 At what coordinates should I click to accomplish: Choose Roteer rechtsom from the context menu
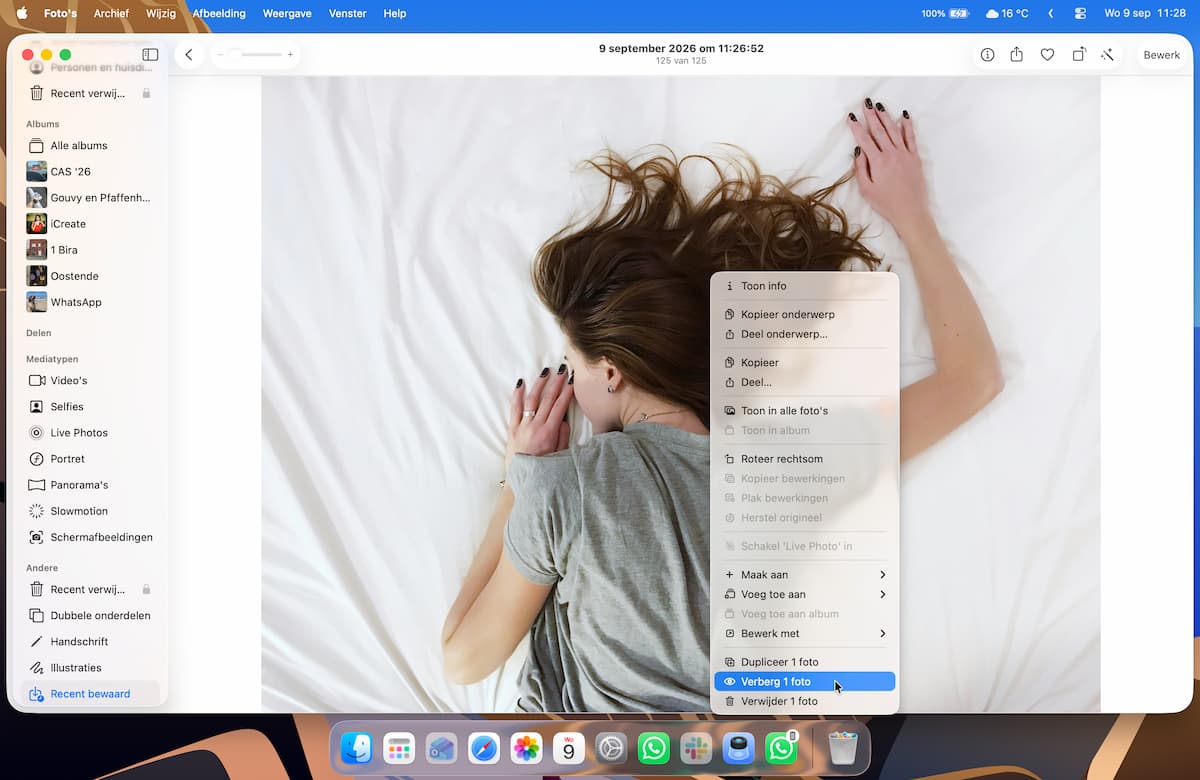804,459
